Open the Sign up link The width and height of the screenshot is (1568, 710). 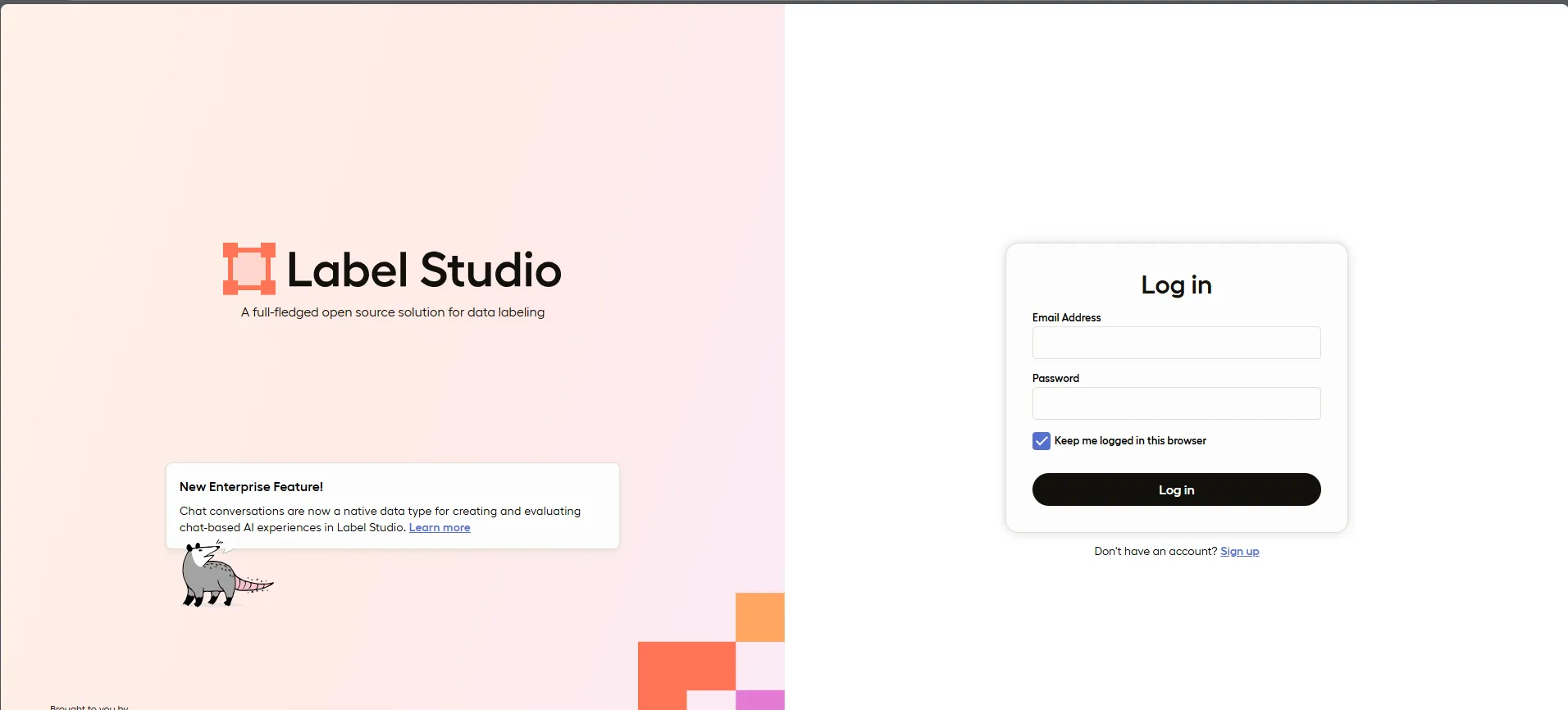pos(1239,552)
